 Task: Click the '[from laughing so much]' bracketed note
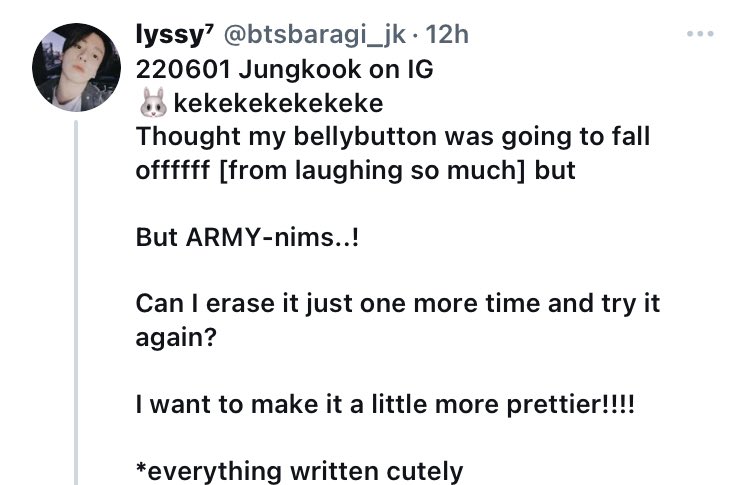[x=372, y=171]
